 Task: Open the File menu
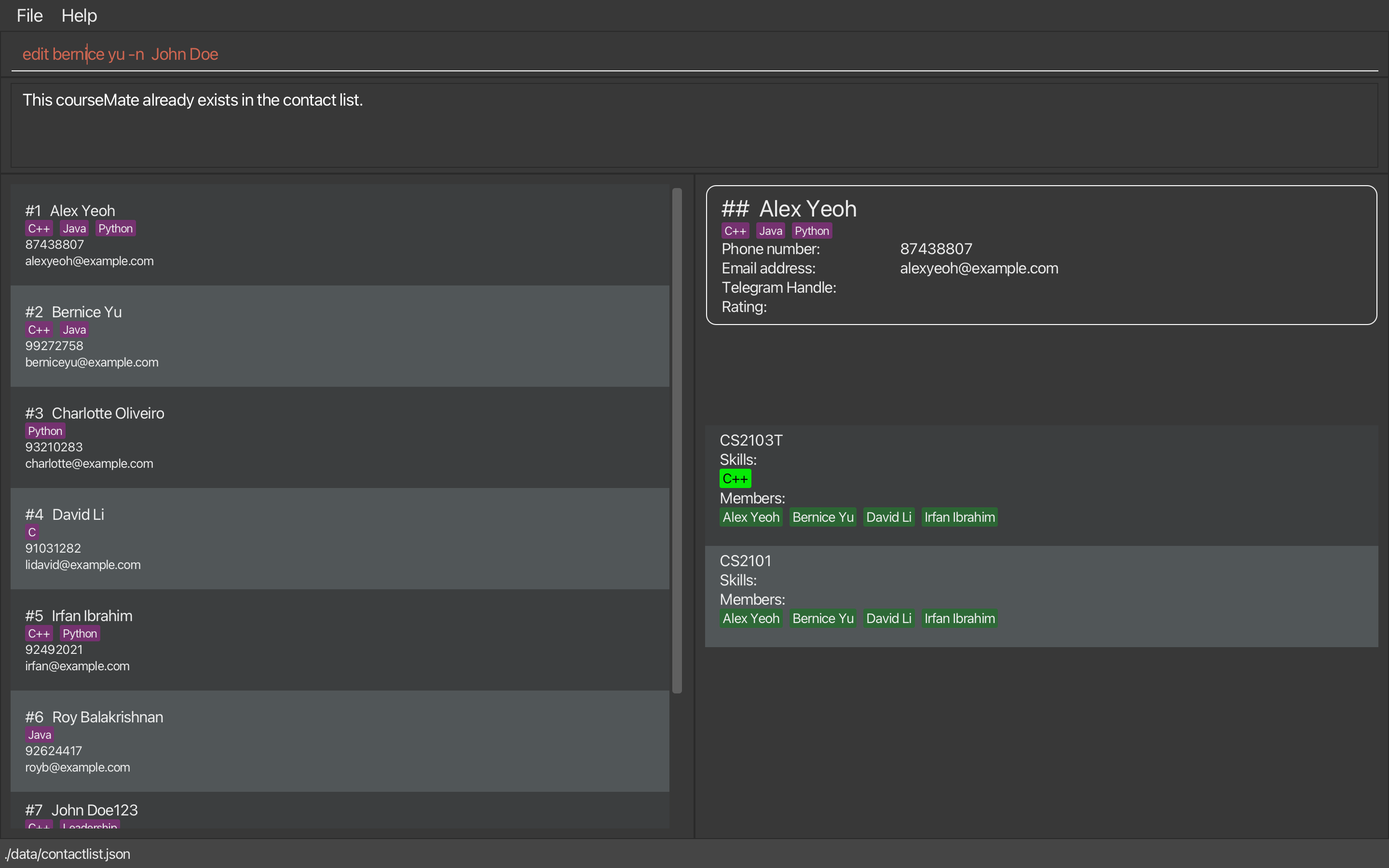pyautogui.click(x=29, y=15)
